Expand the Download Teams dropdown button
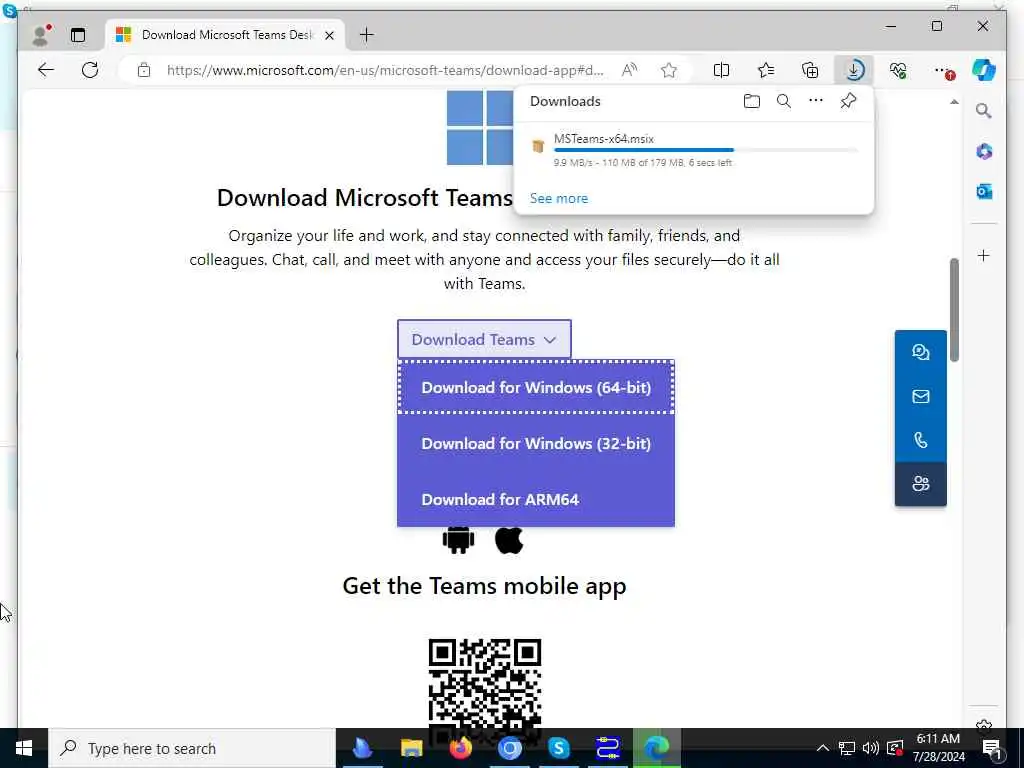The height and width of the screenshot is (768, 1024). [484, 340]
